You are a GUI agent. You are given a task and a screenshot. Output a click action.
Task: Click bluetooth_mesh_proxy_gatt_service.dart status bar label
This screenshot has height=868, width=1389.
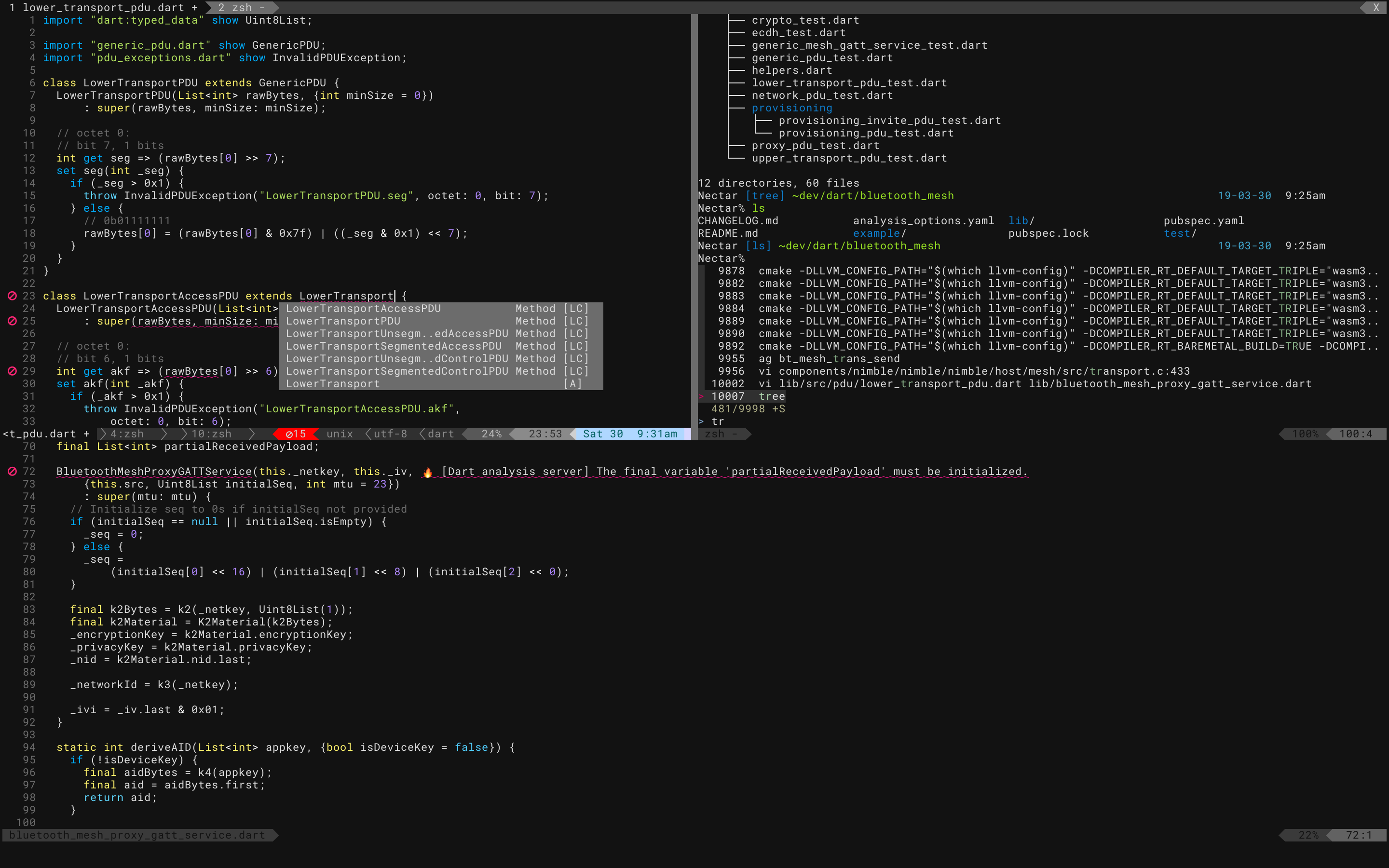click(x=137, y=835)
